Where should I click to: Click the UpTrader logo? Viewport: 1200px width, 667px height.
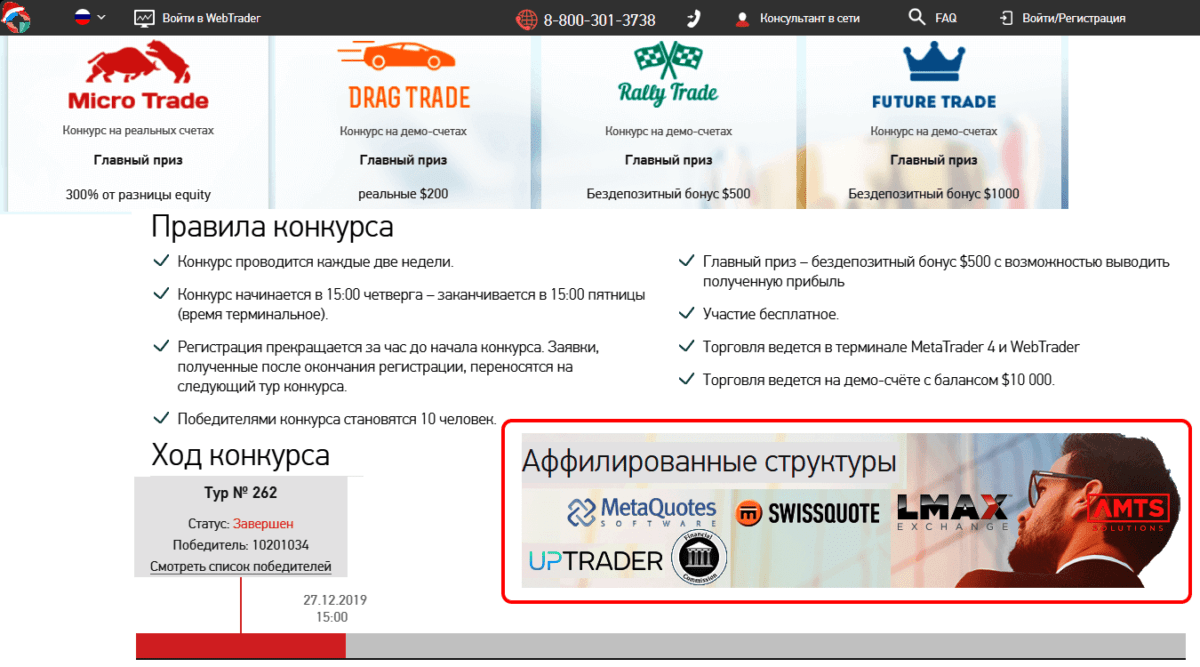click(593, 561)
